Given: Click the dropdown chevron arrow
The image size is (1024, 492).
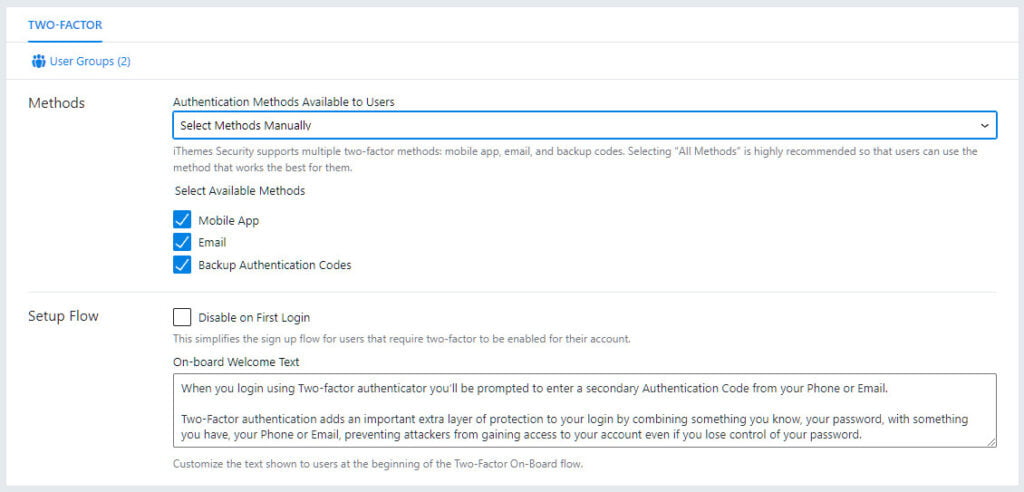Looking at the screenshot, I should [984, 125].
